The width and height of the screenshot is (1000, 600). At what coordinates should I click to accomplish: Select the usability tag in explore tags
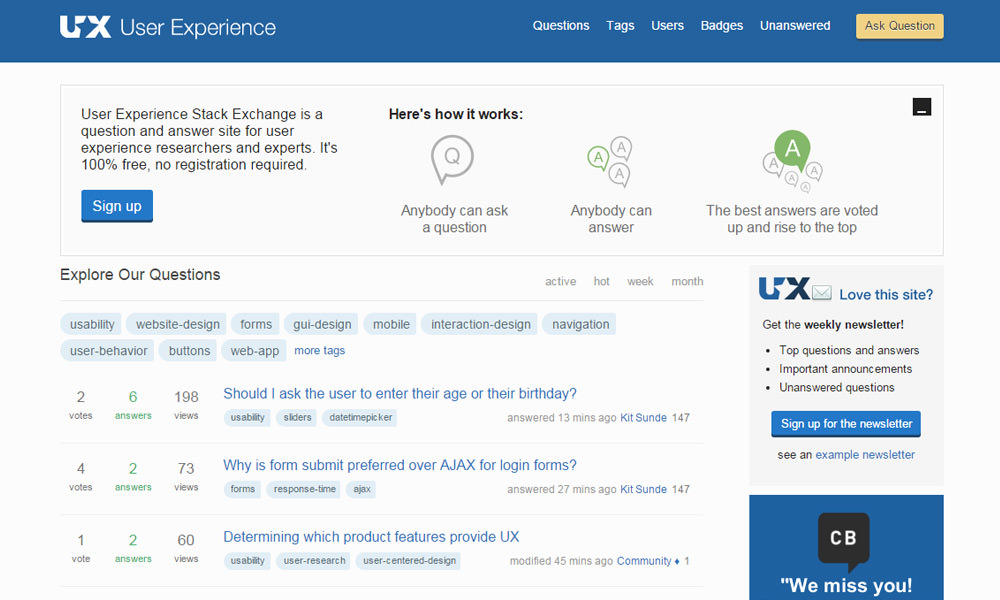[92, 324]
